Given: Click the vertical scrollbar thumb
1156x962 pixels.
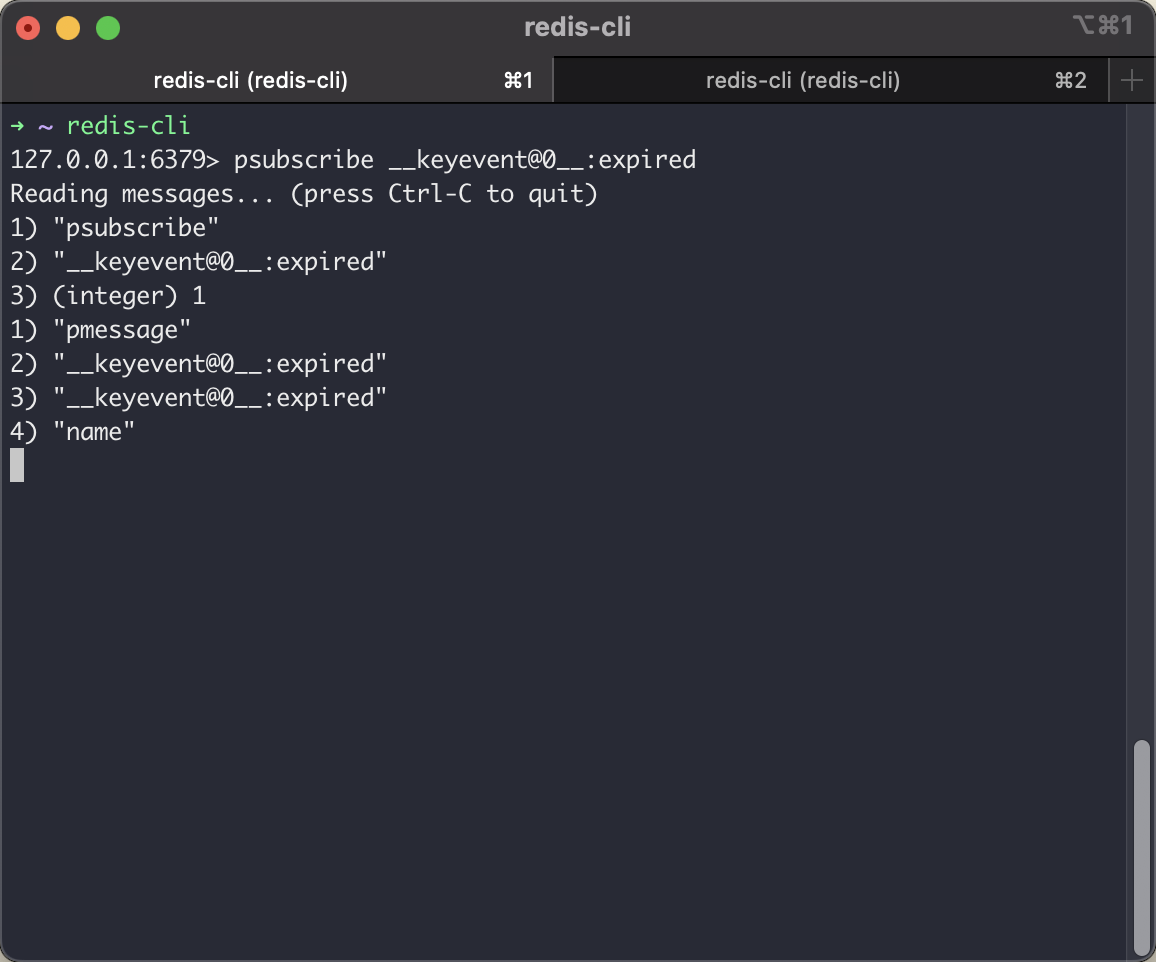Looking at the screenshot, I should (1141, 847).
